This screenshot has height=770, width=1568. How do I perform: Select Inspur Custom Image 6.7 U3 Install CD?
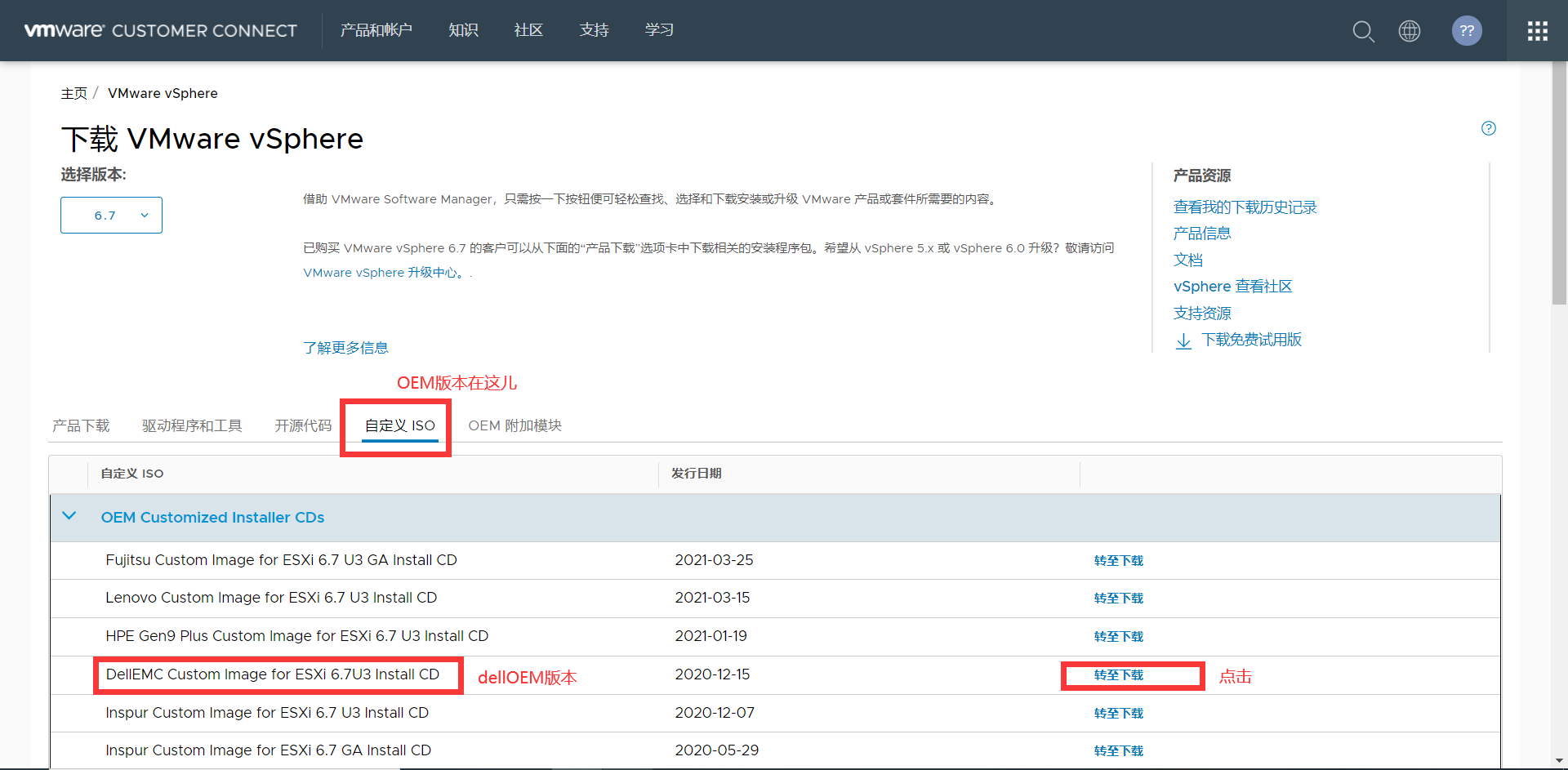pyautogui.click(x=267, y=713)
